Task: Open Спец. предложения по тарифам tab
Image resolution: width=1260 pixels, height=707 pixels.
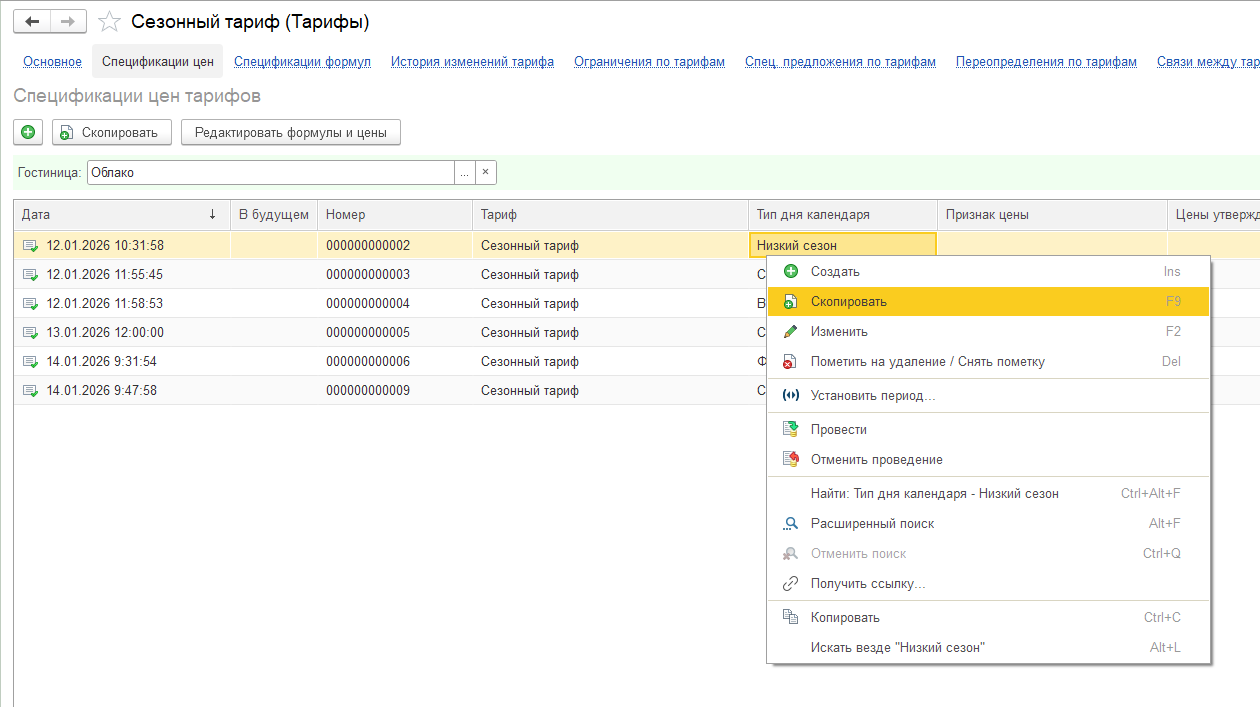Action: tap(840, 61)
